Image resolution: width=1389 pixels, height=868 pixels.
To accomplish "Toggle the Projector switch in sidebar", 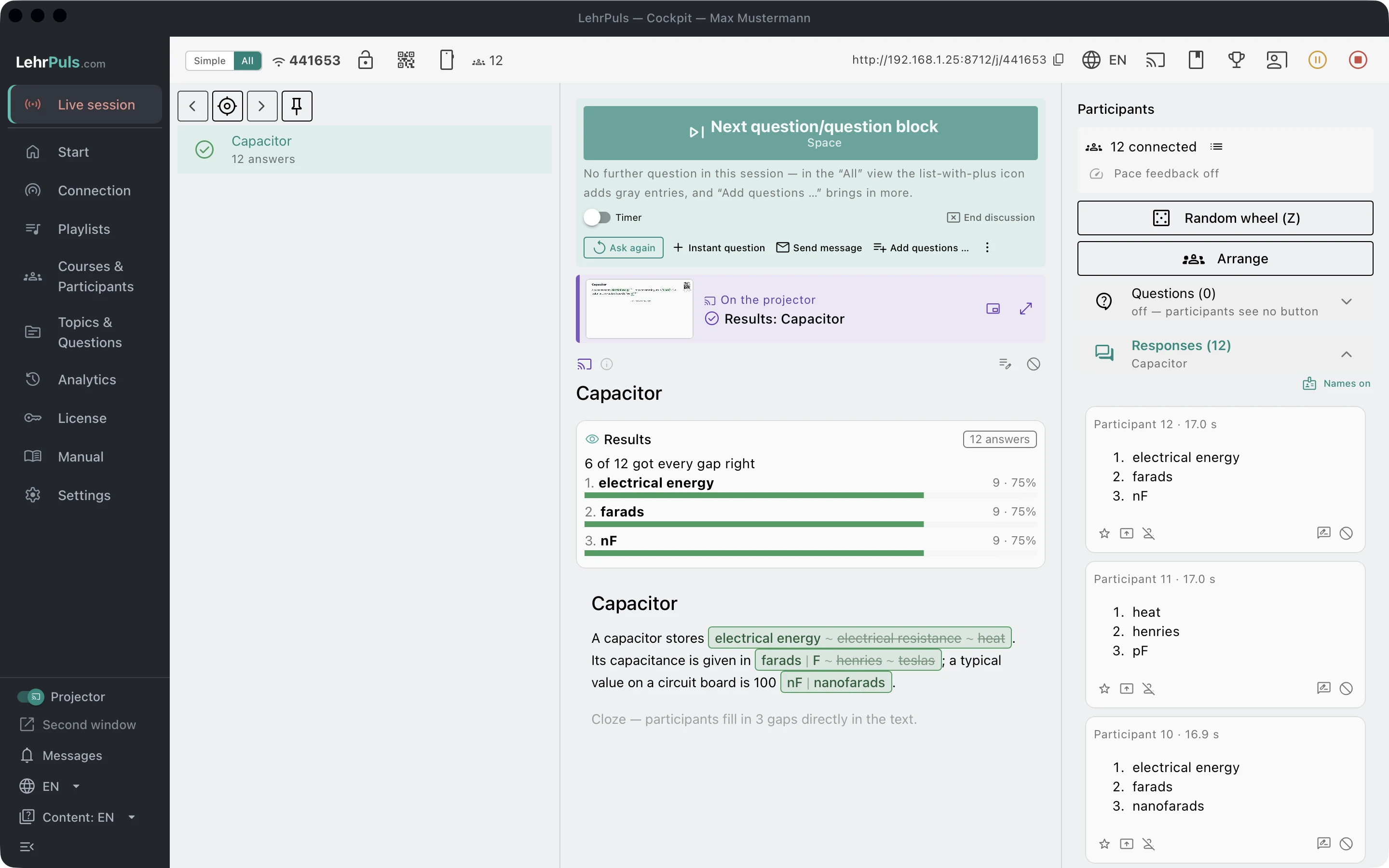I will click(x=30, y=697).
